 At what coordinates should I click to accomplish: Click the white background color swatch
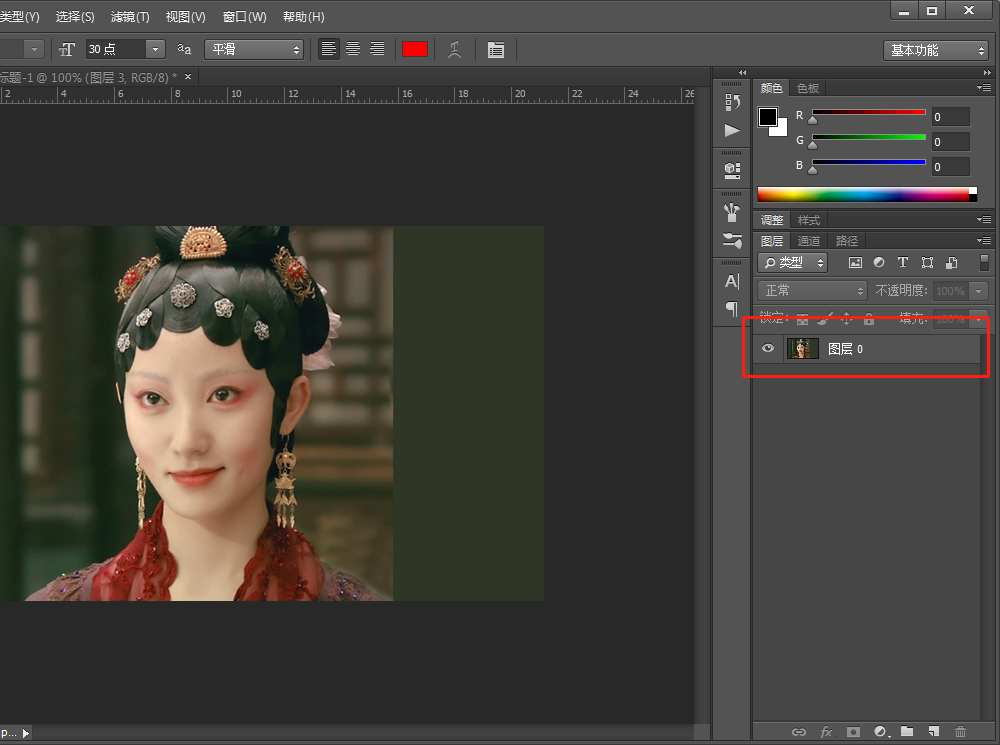tap(781, 129)
